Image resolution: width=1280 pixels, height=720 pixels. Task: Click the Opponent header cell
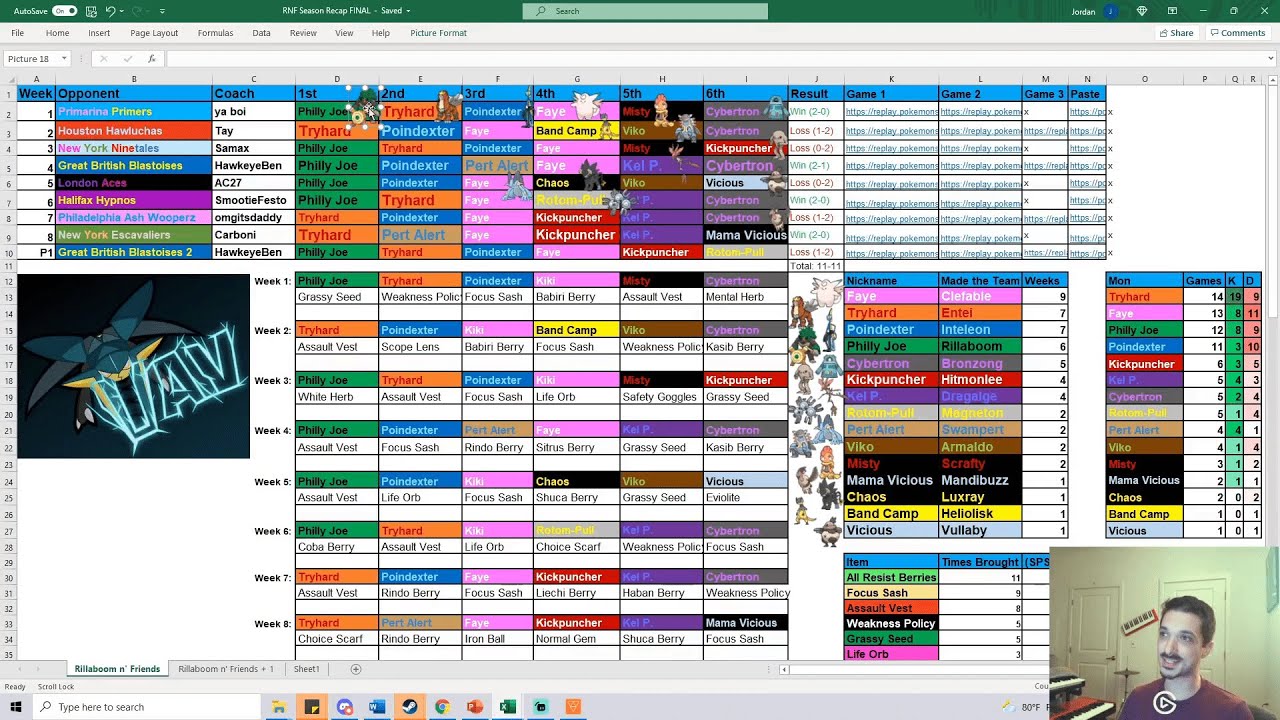(133, 94)
